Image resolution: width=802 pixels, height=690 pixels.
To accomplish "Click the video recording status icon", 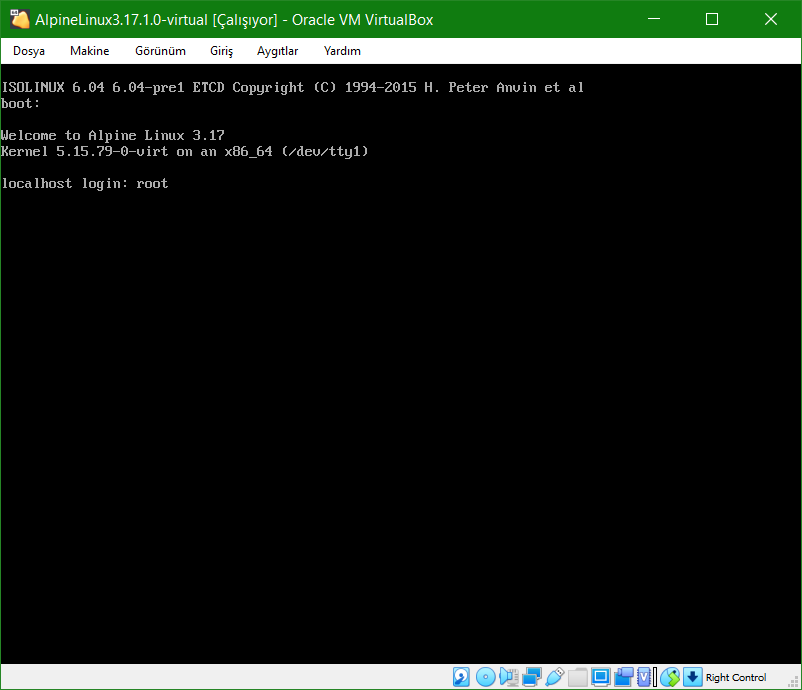I will [624, 677].
